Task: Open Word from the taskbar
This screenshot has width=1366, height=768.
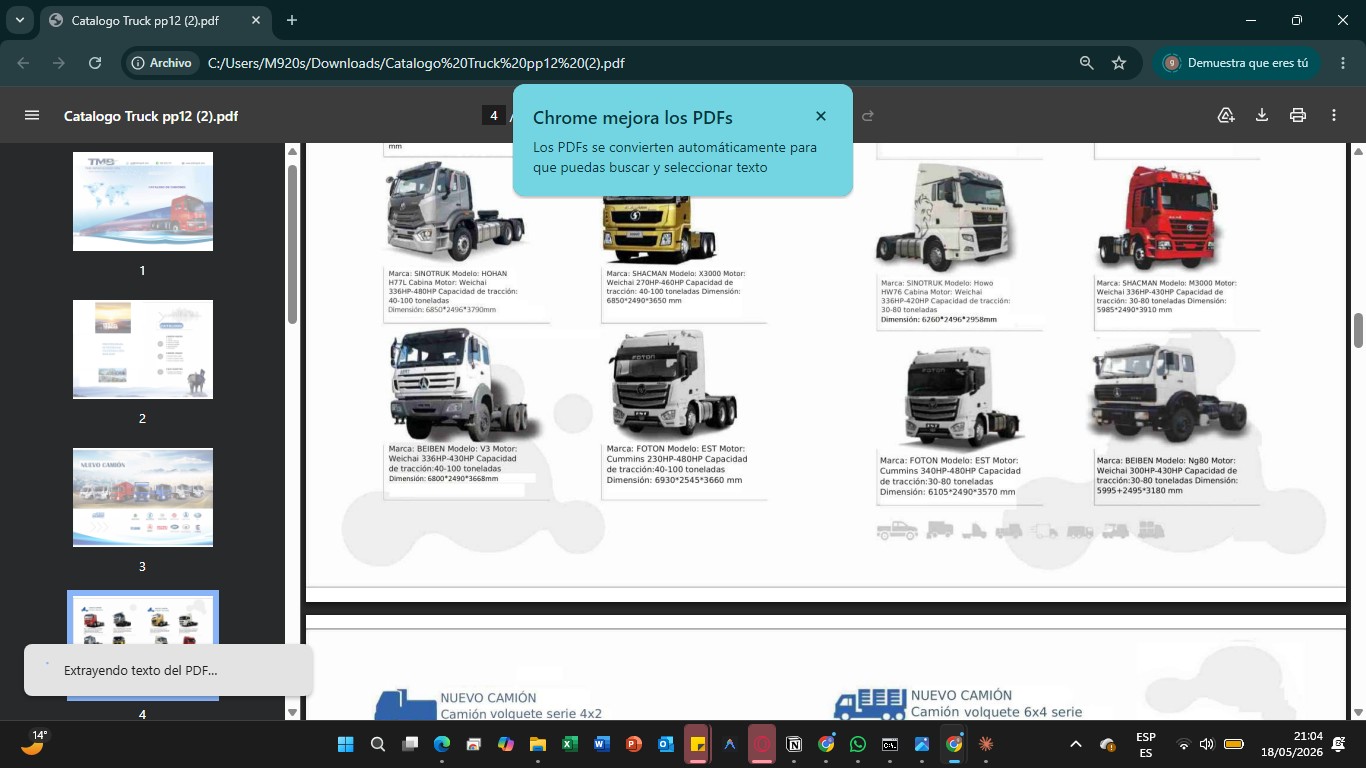Action: 602,744
